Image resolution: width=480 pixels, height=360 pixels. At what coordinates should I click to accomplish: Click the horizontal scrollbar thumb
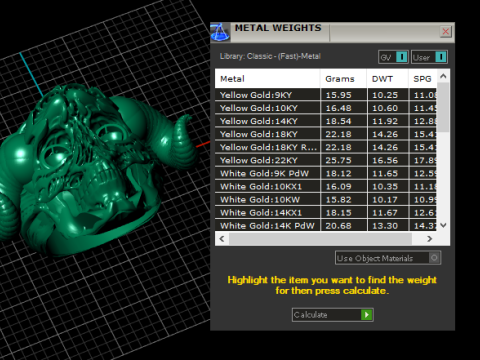(320, 239)
